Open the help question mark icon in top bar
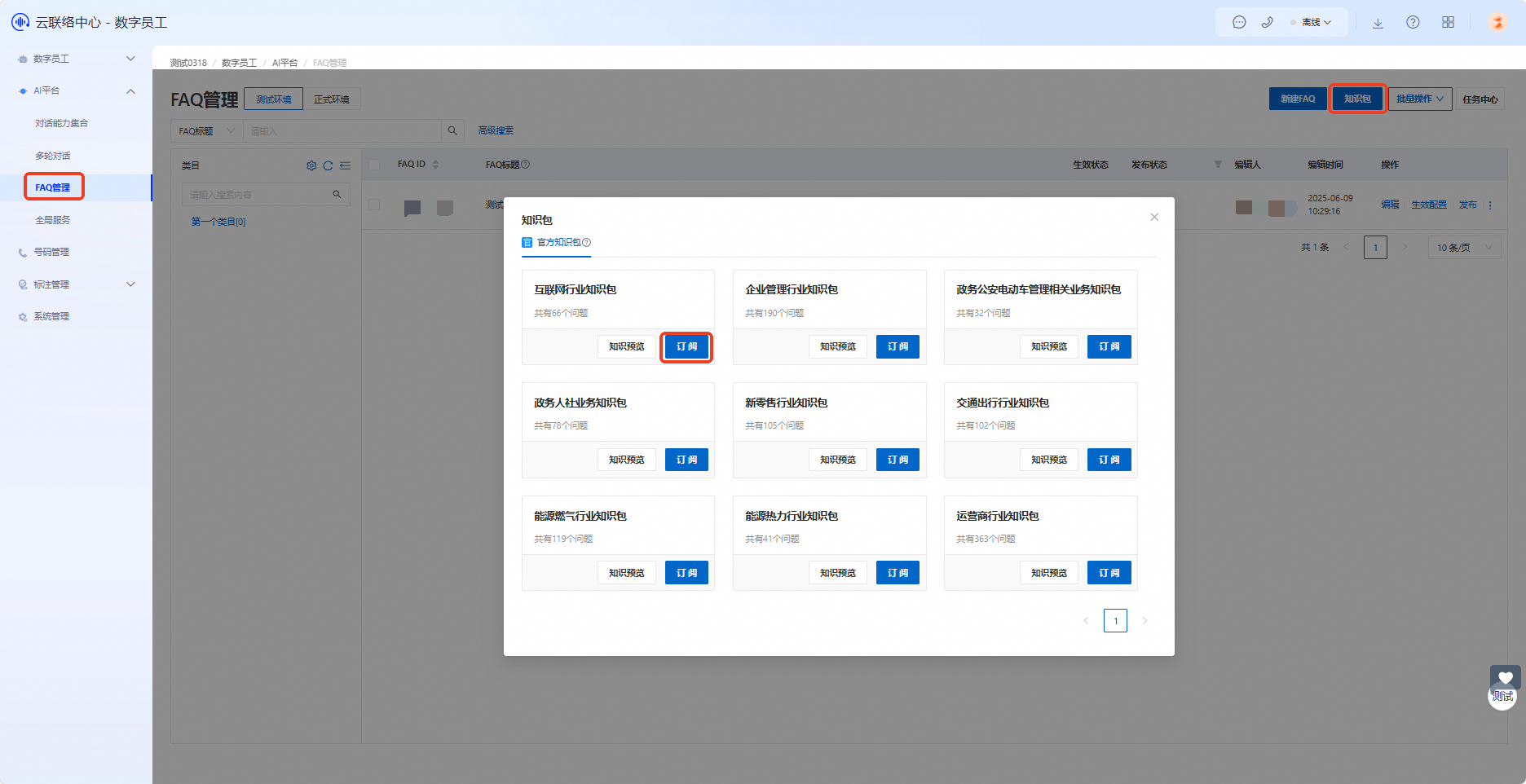This screenshot has width=1526, height=784. click(x=1413, y=22)
